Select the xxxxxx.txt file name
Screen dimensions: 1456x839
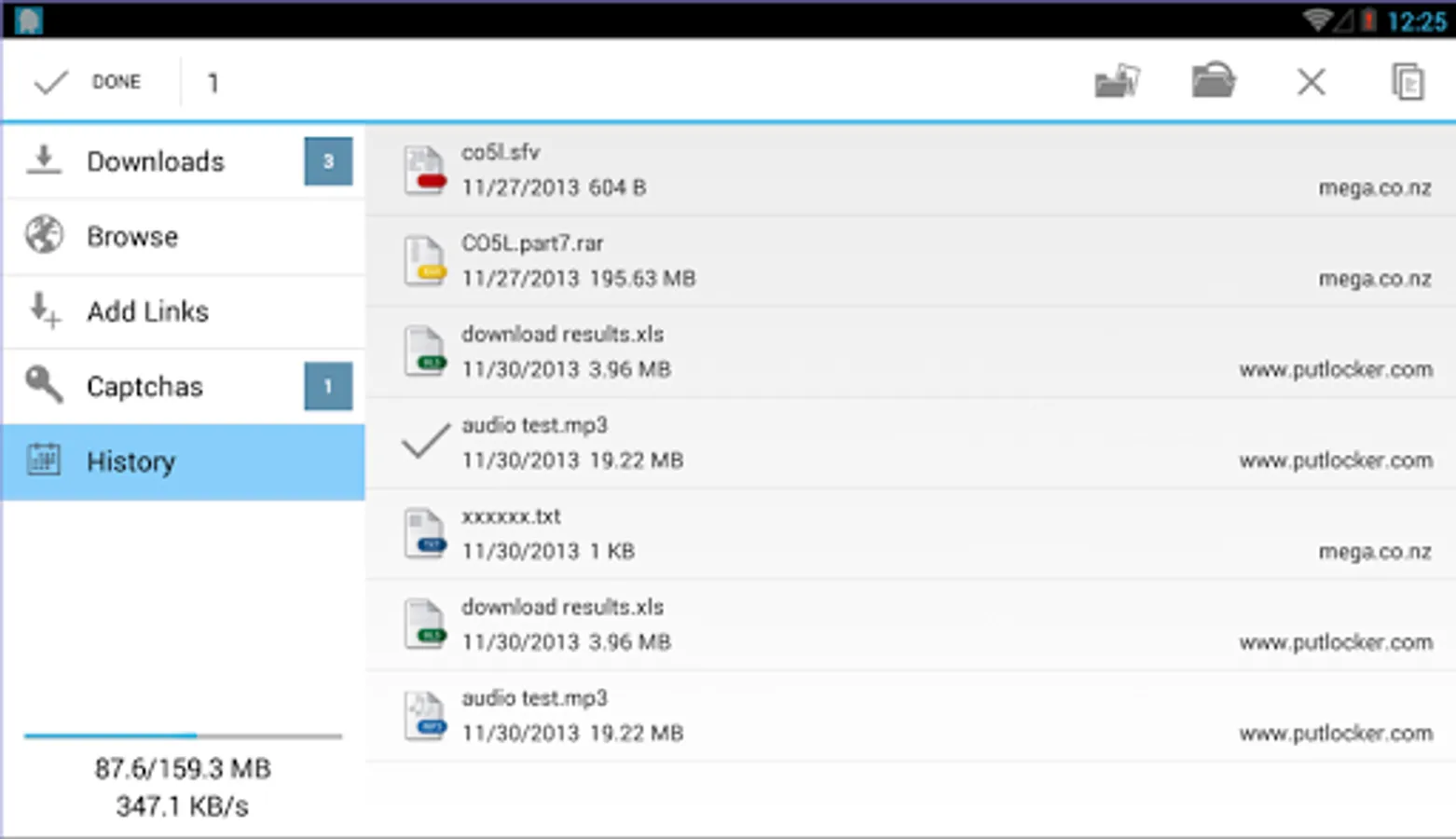click(x=511, y=516)
